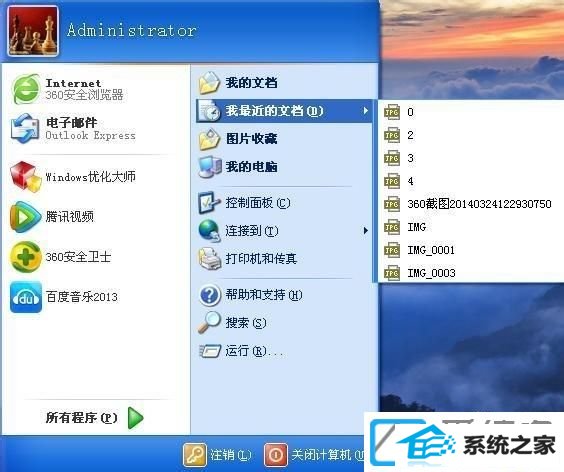
Task: Launch Outlook Express email icon
Action: [25, 128]
